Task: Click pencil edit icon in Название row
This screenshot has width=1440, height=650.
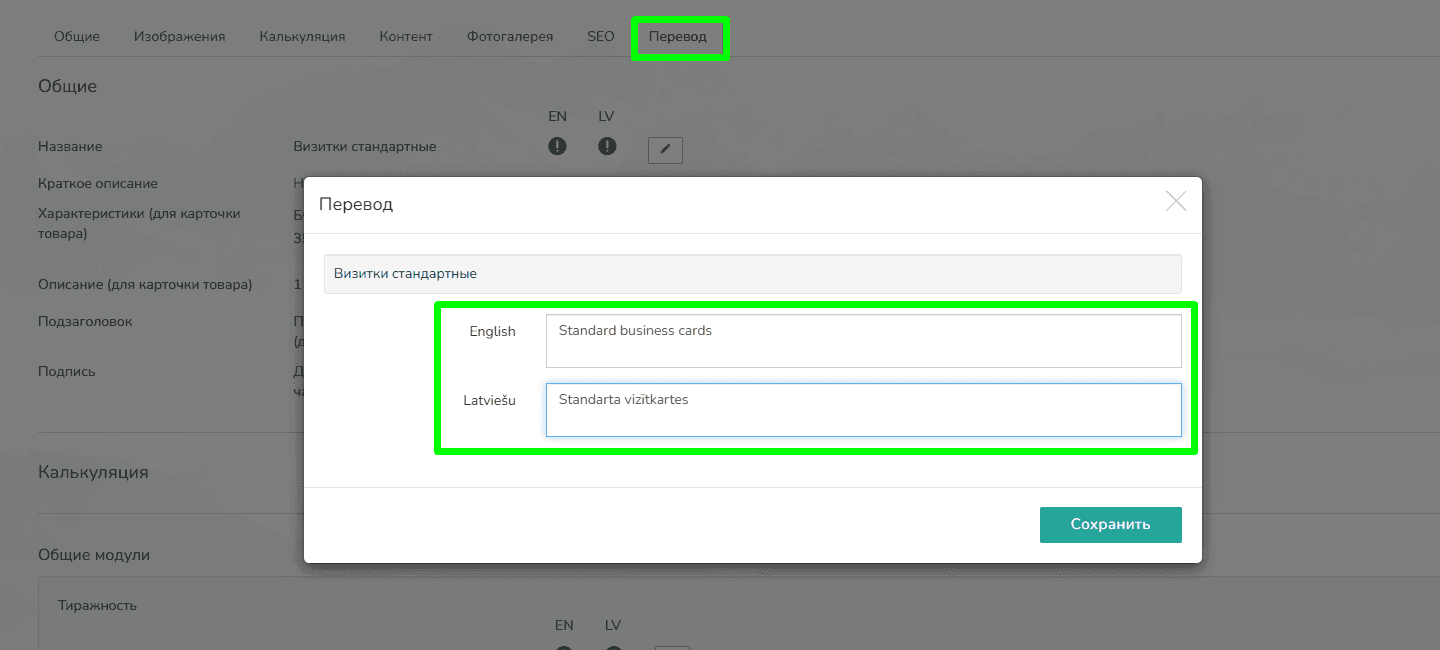Action: tap(665, 150)
